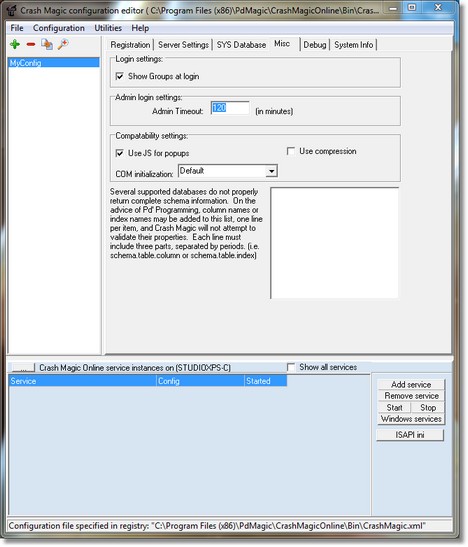468x547 pixels.
Task: Click the ellipsis browse button near service instances
Action: click(23, 367)
